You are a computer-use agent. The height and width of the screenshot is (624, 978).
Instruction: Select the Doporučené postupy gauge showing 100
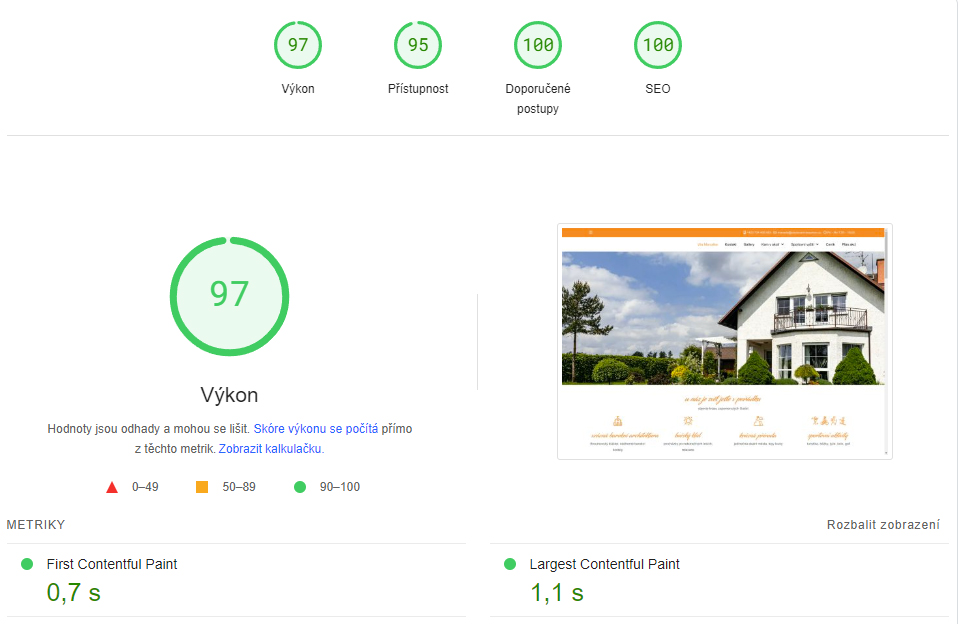point(538,45)
